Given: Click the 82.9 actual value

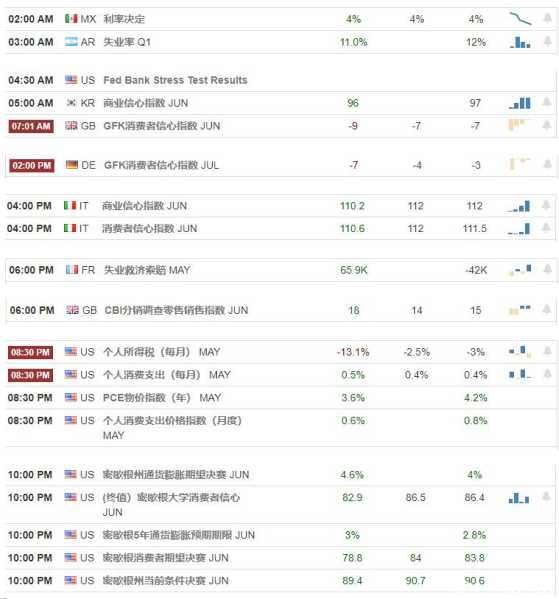Looking at the screenshot, I should [x=352, y=497].
